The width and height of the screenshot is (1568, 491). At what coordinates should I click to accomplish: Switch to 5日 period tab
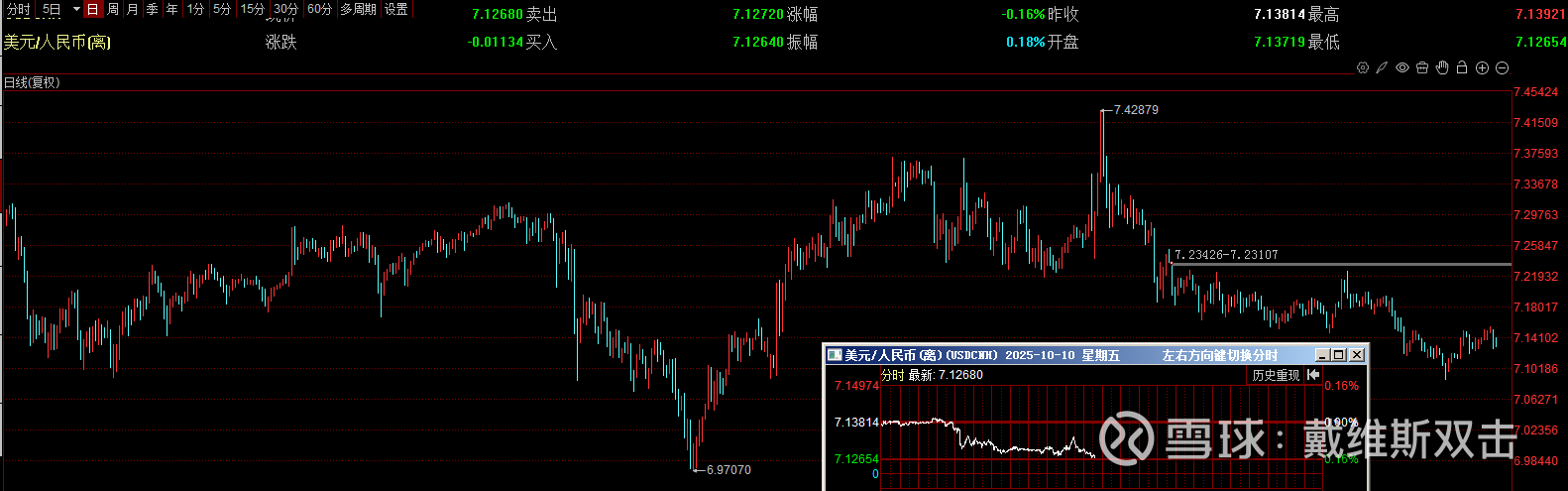[52, 9]
